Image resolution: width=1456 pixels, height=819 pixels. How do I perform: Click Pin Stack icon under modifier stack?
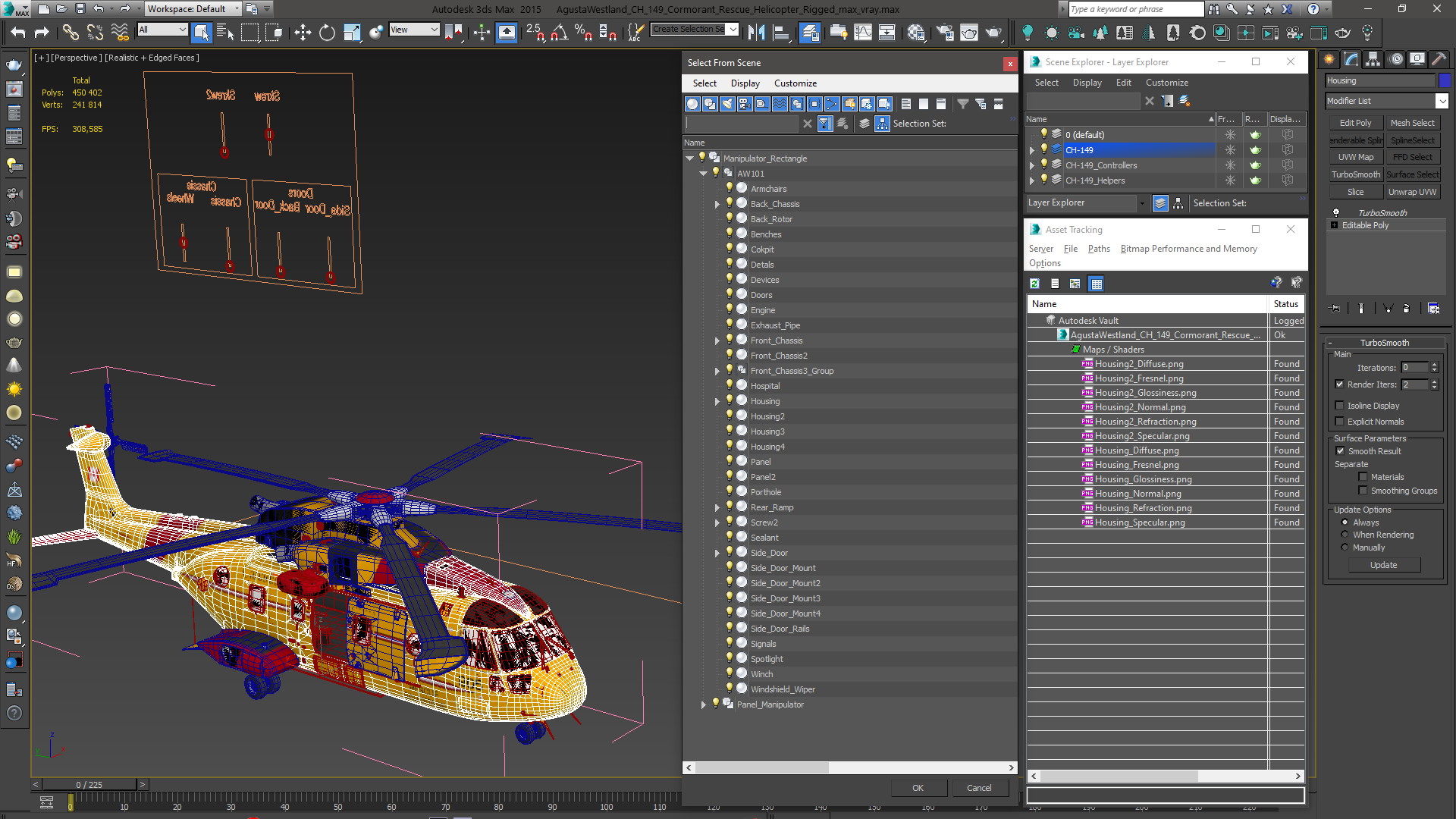pos(1335,309)
